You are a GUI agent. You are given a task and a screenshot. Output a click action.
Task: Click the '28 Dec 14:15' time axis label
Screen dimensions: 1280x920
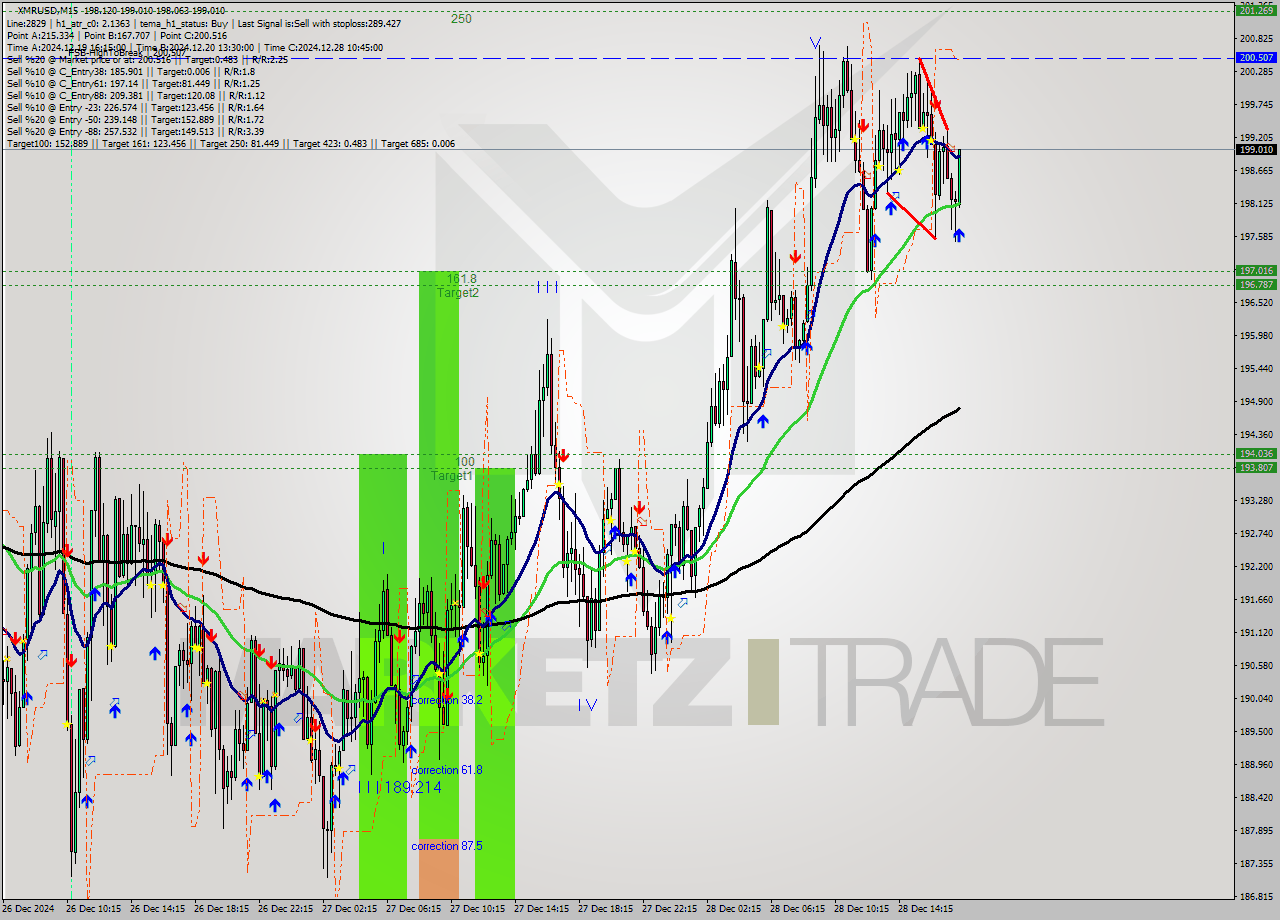click(x=925, y=909)
